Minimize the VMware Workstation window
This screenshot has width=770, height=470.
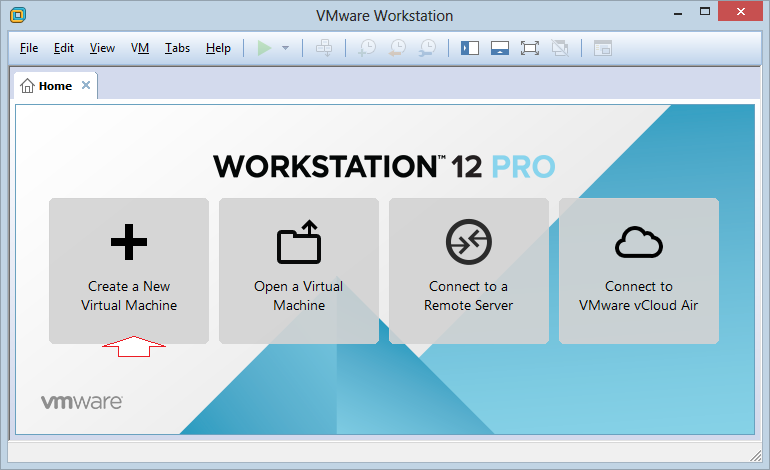tap(678, 12)
